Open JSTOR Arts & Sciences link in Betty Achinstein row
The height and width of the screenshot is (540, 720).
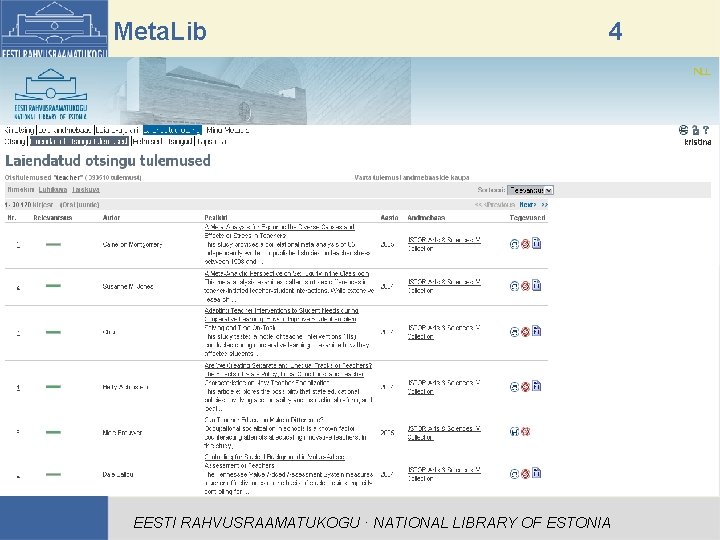(x=444, y=387)
